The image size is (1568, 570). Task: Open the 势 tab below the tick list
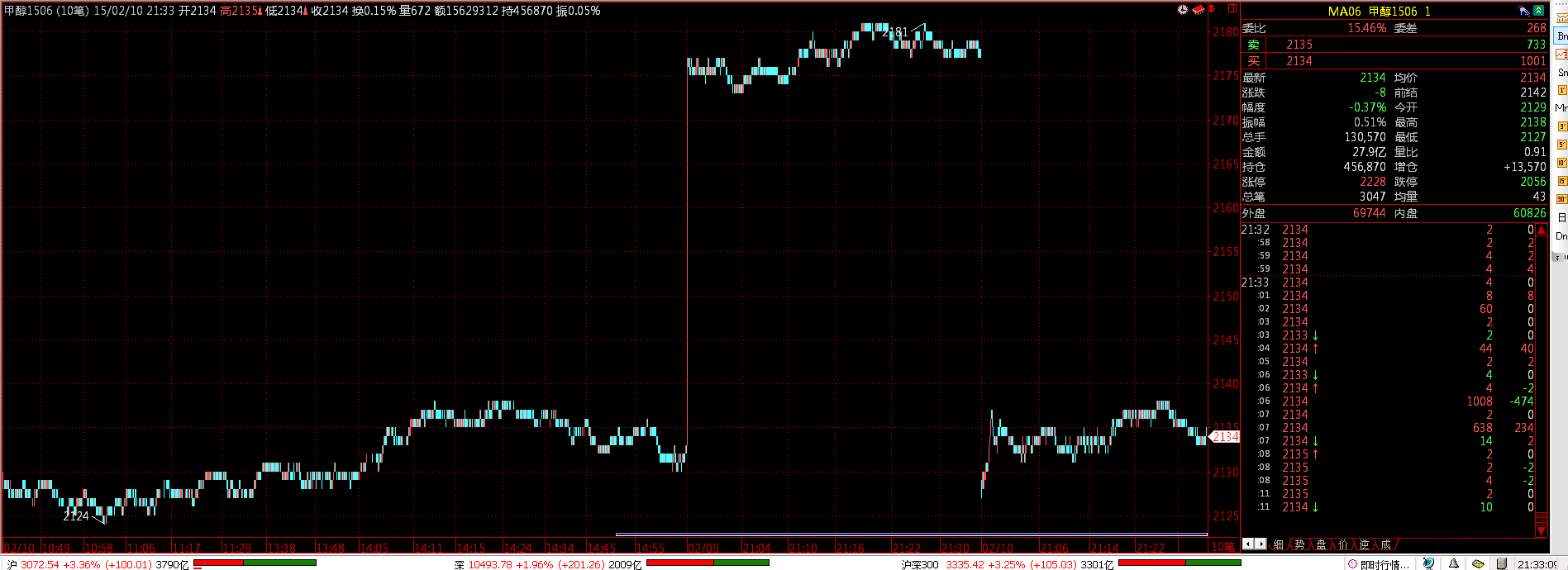point(1299,544)
